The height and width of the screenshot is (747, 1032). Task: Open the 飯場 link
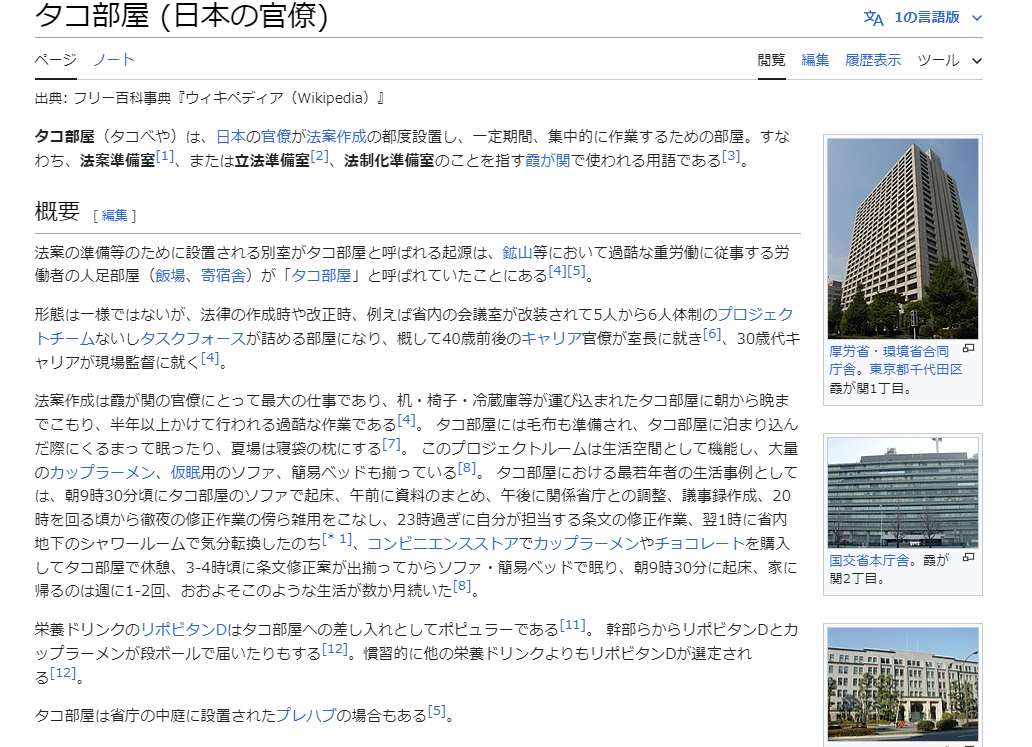[x=170, y=276]
